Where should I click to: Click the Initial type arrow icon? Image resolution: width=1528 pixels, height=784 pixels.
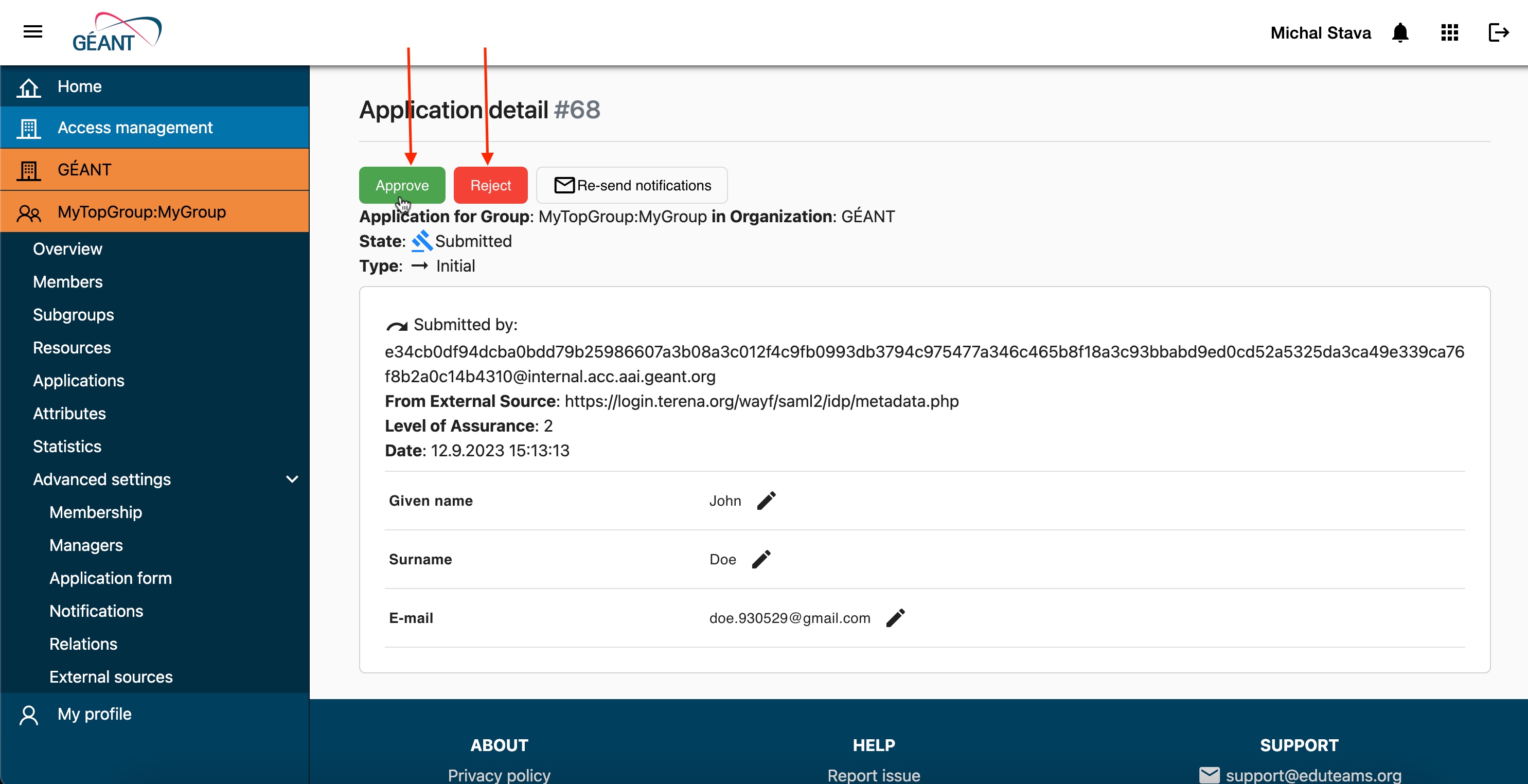[x=419, y=265]
